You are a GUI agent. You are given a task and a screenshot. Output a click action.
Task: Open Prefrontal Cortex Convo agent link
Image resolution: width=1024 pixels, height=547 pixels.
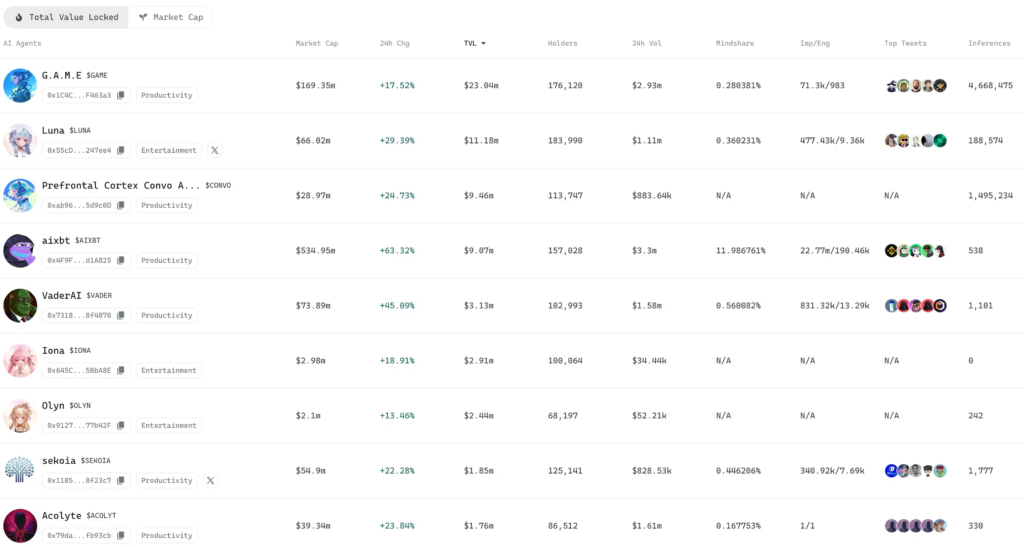[x=121, y=185]
